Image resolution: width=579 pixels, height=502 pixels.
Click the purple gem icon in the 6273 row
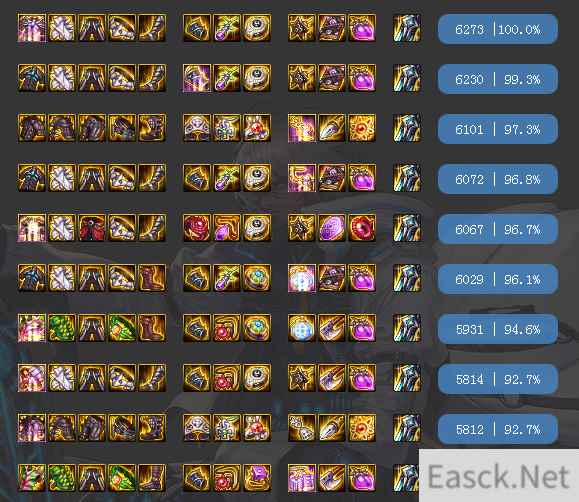(x=362, y=28)
